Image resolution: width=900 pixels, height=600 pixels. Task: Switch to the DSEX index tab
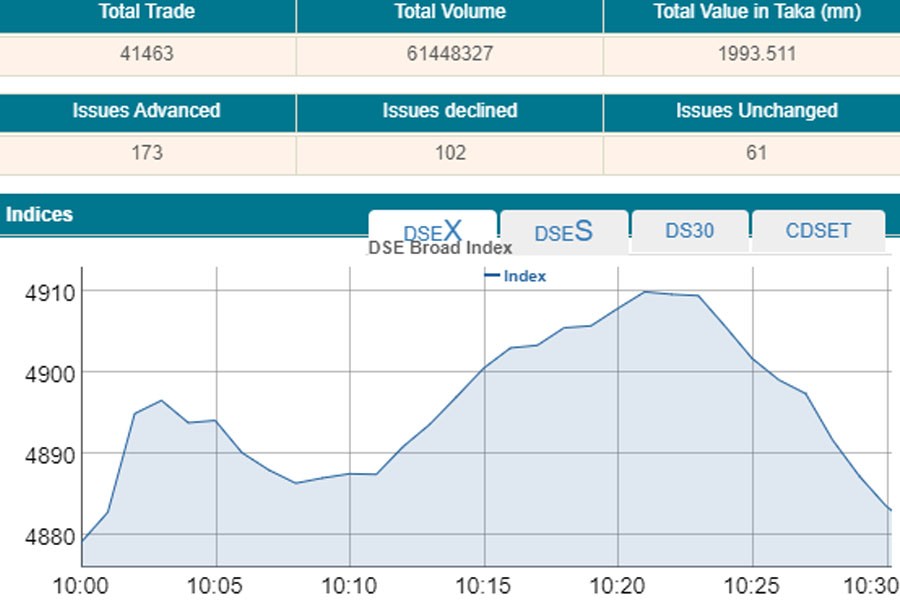(432, 230)
